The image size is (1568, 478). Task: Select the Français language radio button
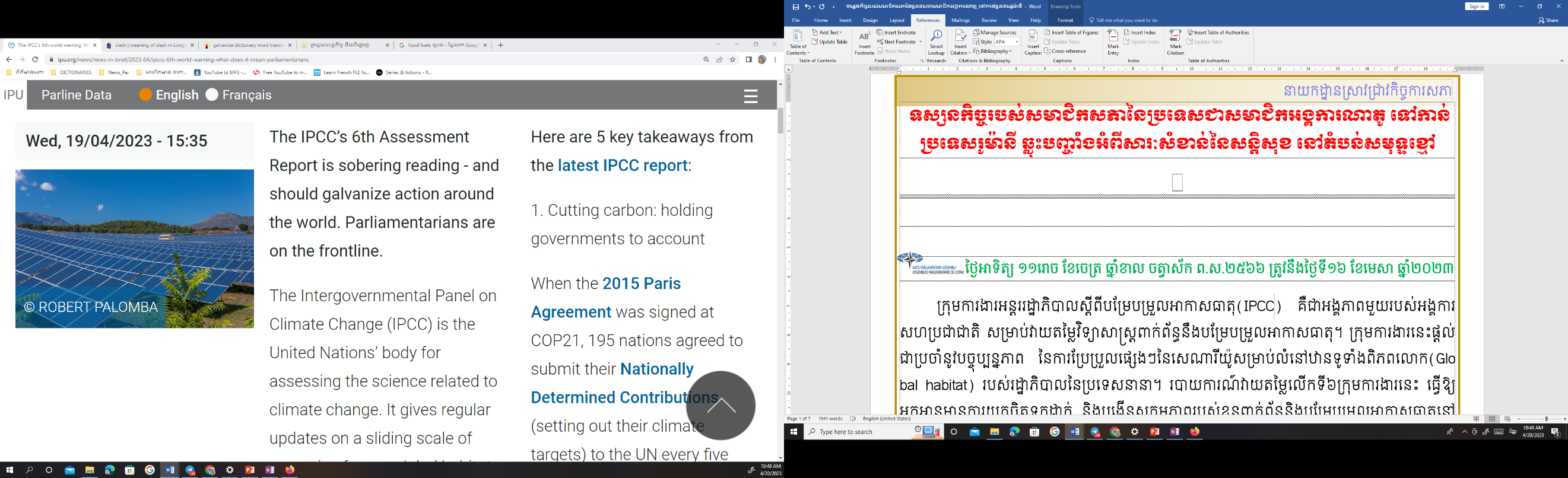[x=212, y=95]
